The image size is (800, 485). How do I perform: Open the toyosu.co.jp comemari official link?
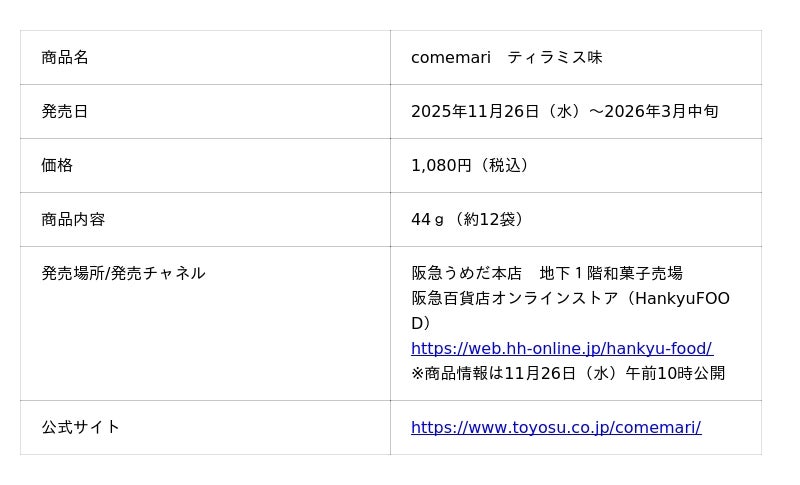click(x=555, y=427)
